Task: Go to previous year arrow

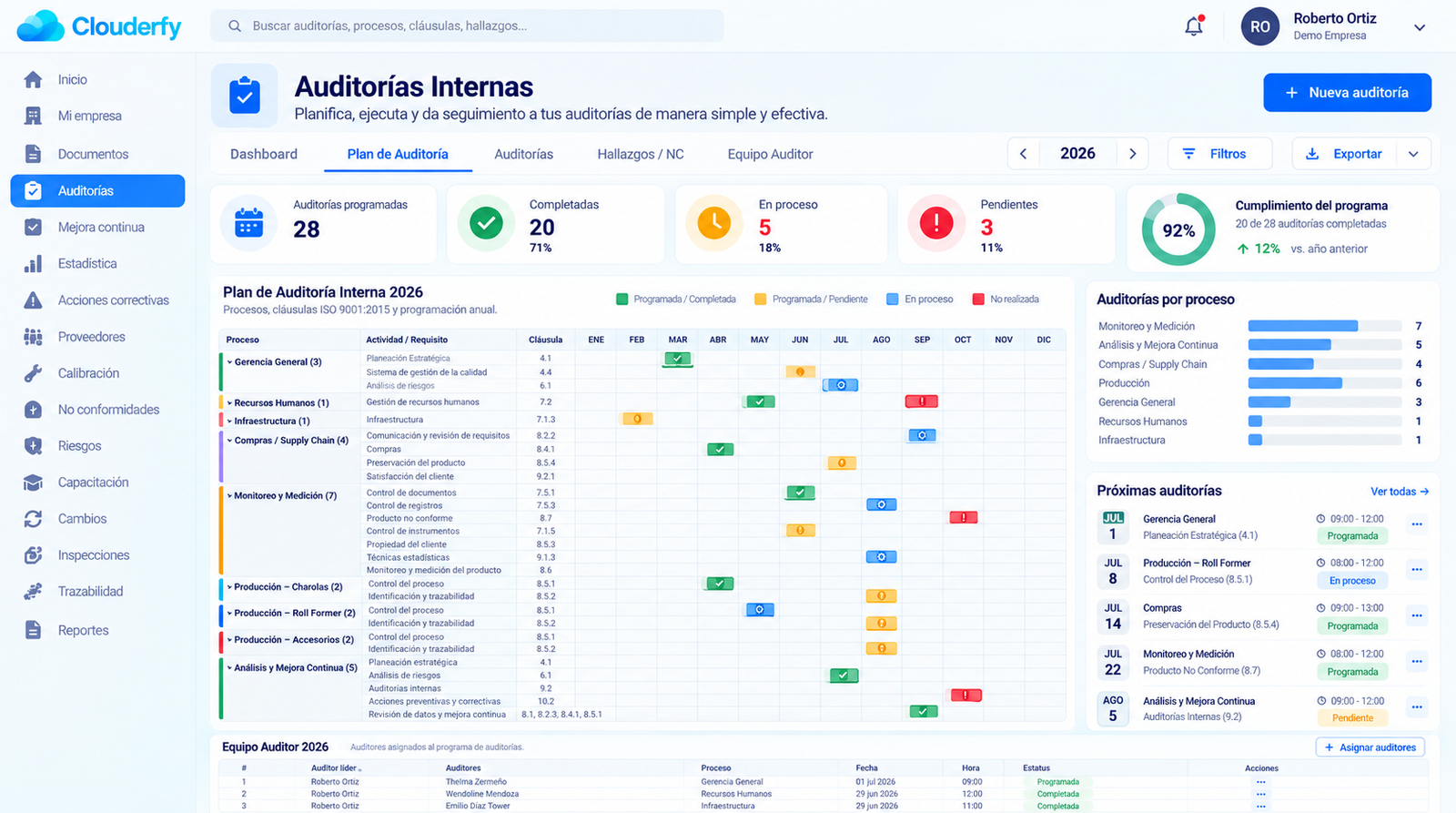Action: pyautogui.click(x=1023, y=154)
